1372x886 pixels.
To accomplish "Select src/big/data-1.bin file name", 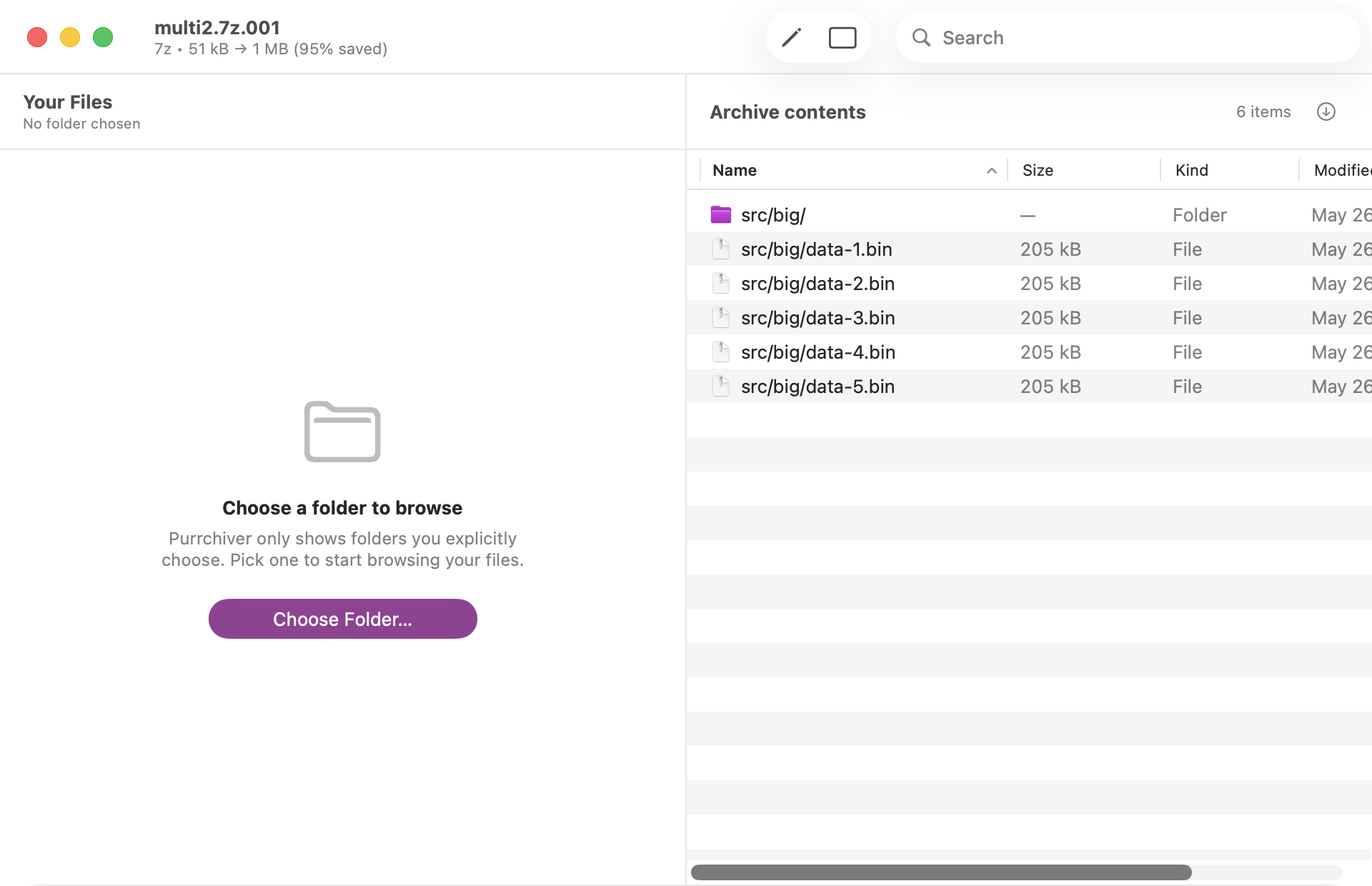I will pyautogui.click(x=817, y=249).
